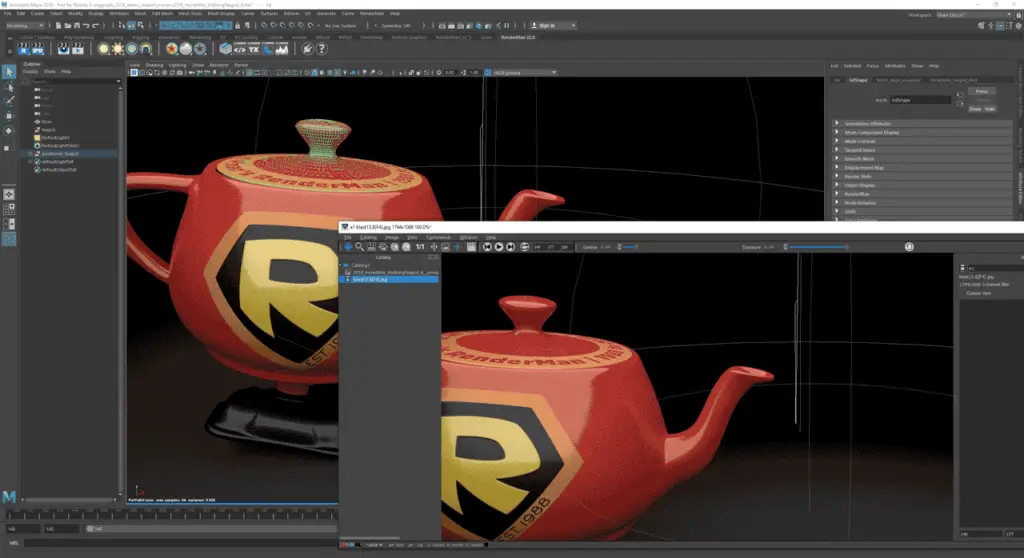
Task: Open the Catalog menu in render viewer
Action: [x=368, y=237]
